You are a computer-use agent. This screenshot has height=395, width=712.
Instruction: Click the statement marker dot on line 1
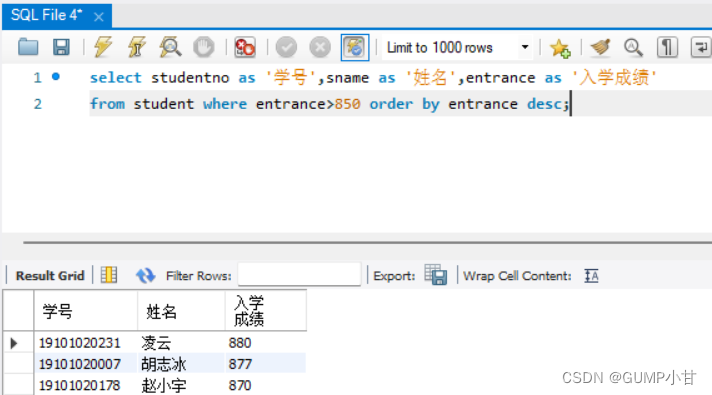56,77
